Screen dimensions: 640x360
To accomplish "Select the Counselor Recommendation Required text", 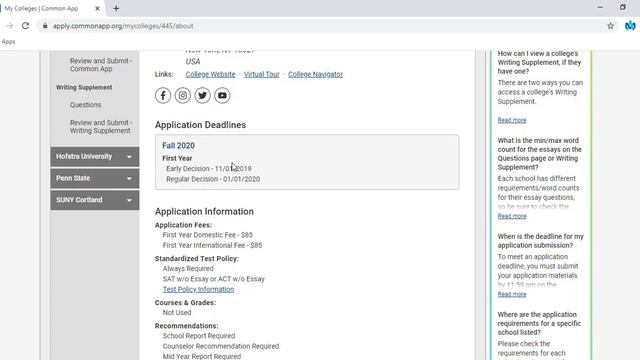I will pyautogui.click(x=221, y=346).
